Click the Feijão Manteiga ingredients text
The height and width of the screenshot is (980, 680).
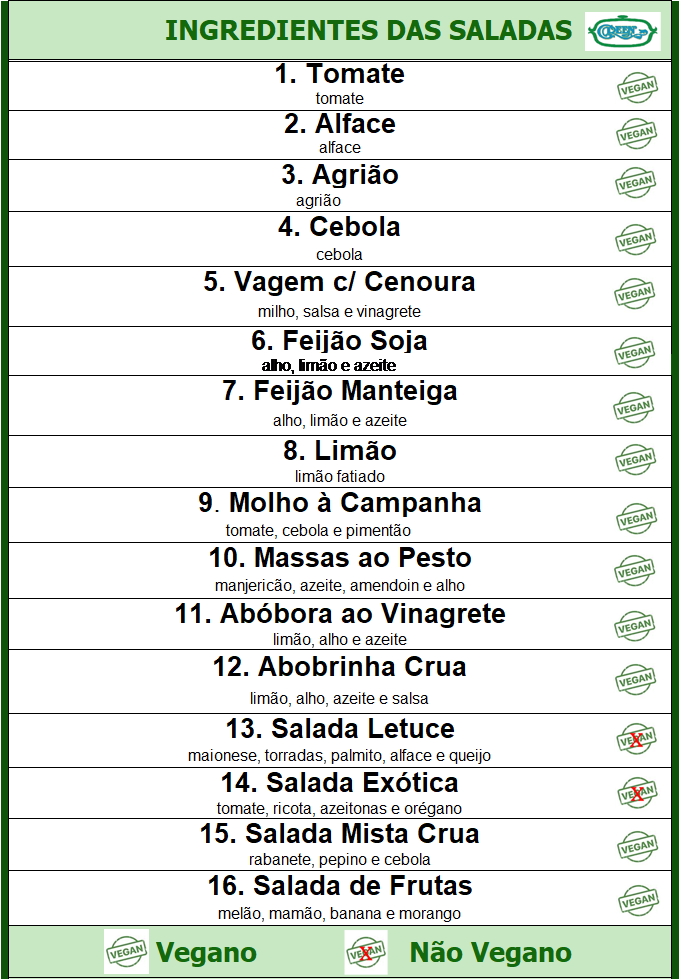click(340, 421)
